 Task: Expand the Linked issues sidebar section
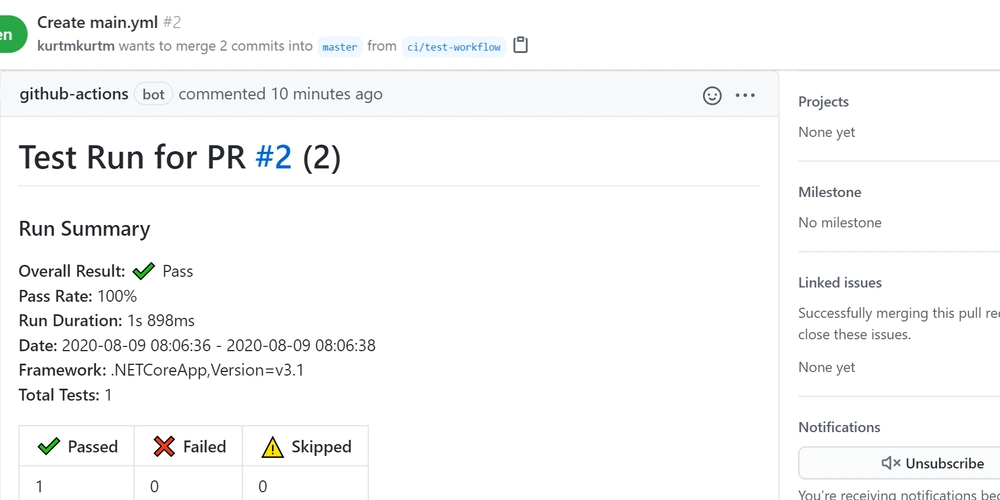point(840,283)
